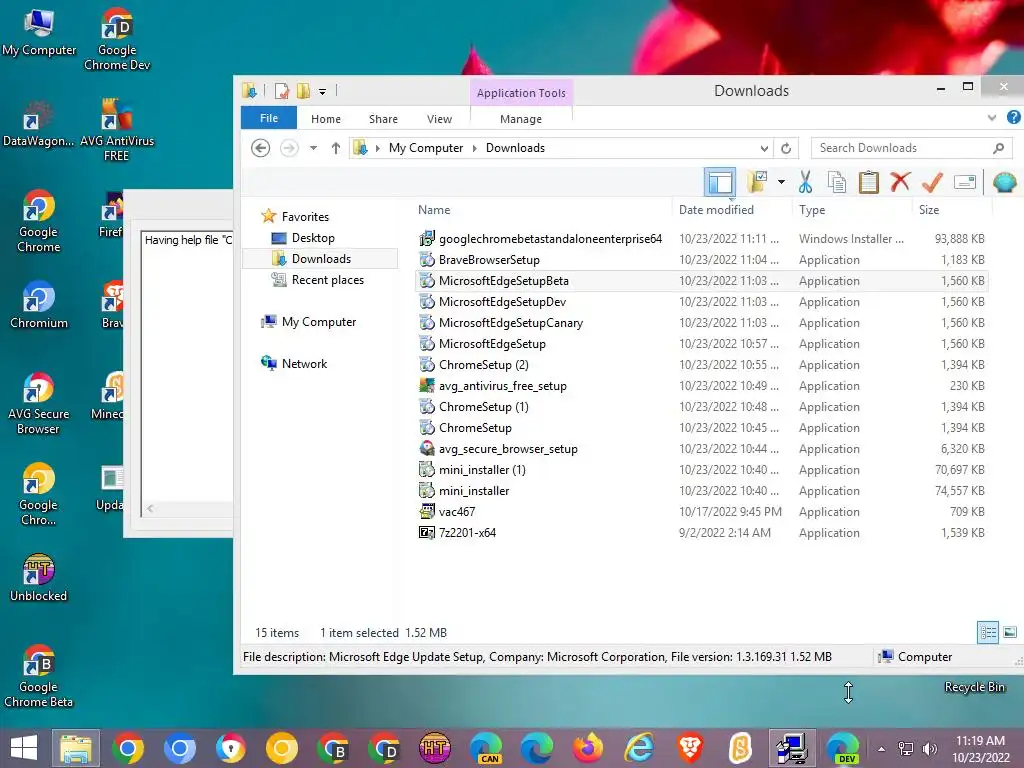This screenshot has height=768, width=1024.
Task: Click the orange checkmark Properties icon
Action: pyautogui.click(x=932, y=182)
